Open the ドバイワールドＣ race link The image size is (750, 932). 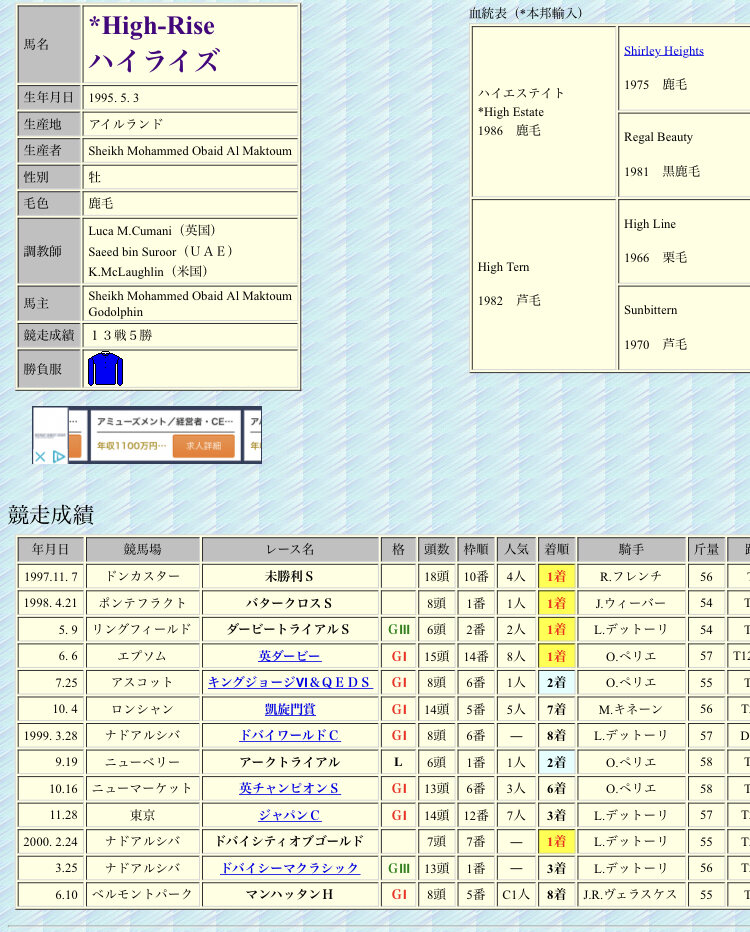290,735
